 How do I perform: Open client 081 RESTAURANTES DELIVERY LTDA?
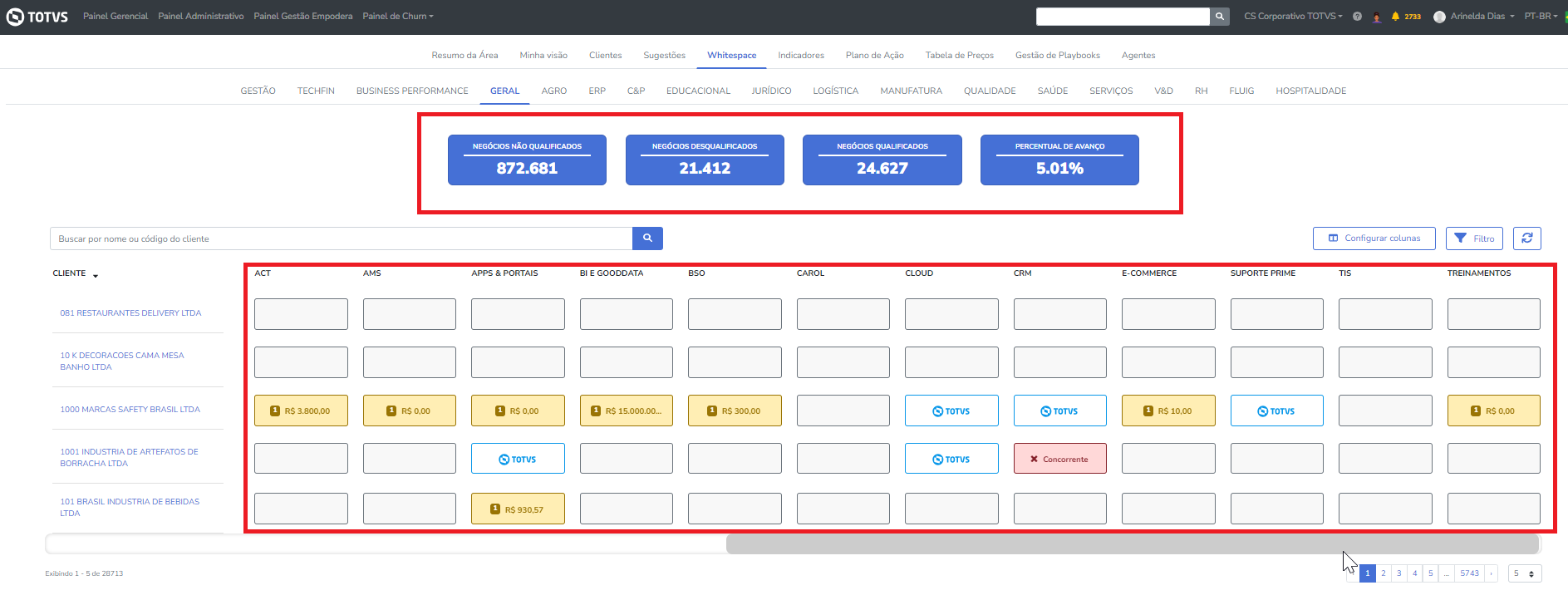click(x=130, y=313)
